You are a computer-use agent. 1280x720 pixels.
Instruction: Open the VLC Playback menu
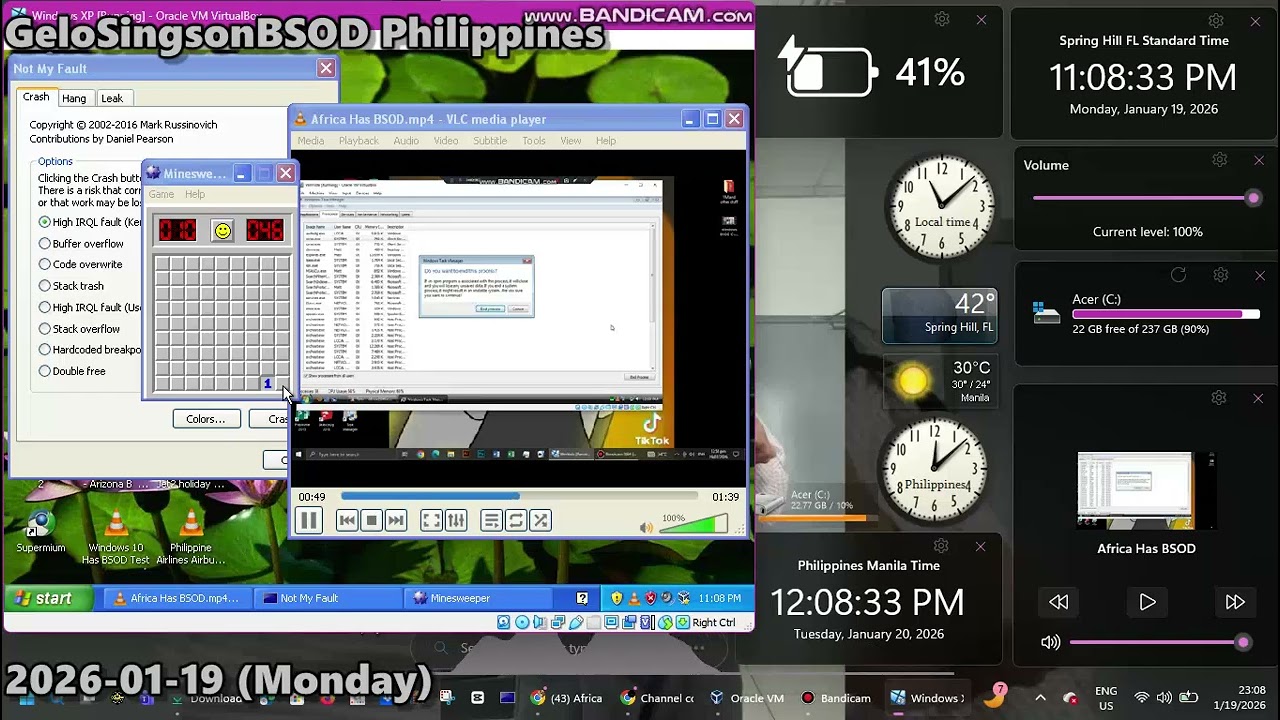pyautogui.click(x=358, y=141)
